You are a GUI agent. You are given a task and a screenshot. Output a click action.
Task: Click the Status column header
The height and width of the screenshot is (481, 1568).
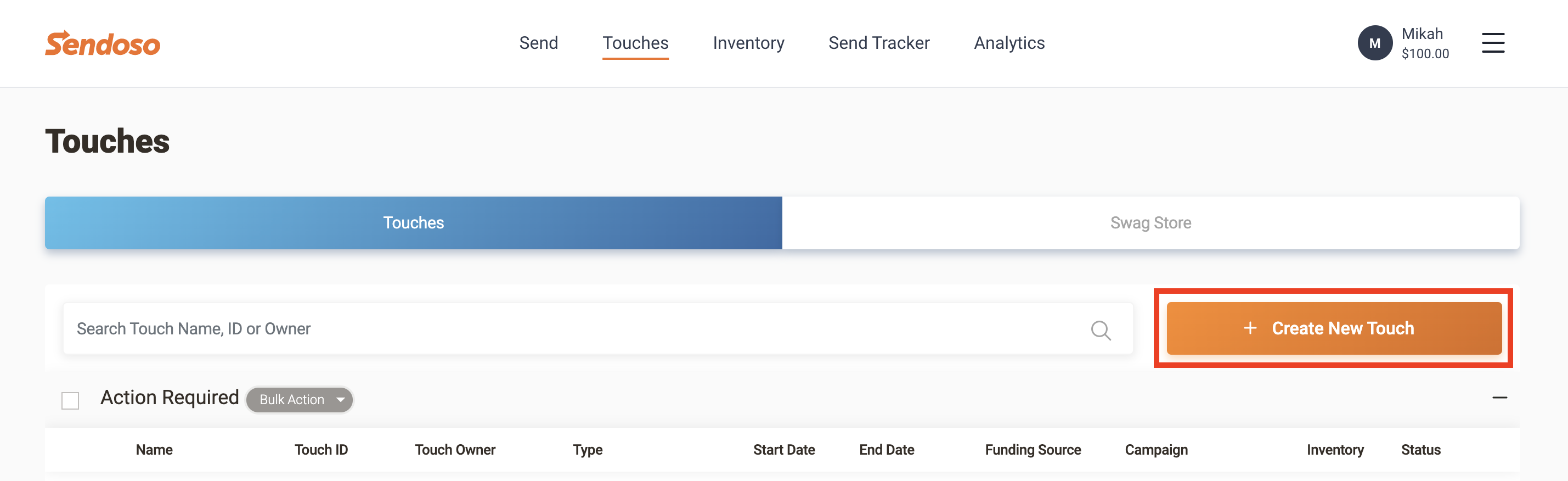[1420, 450]
